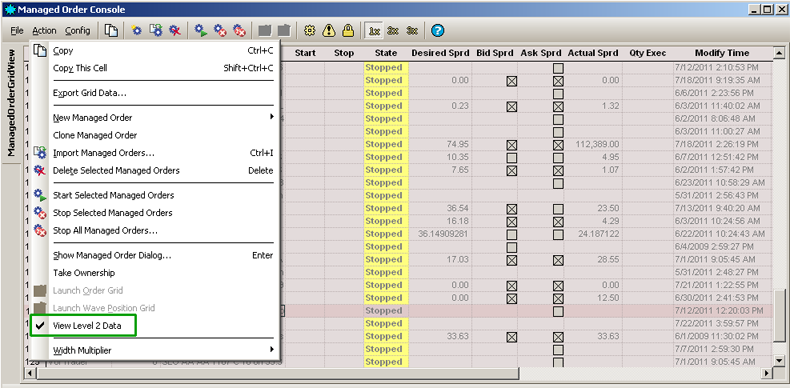Image resolution: width=790 pixels, height=388 pixels.
Task: Open the Config menu
Action: click(78, 31)
